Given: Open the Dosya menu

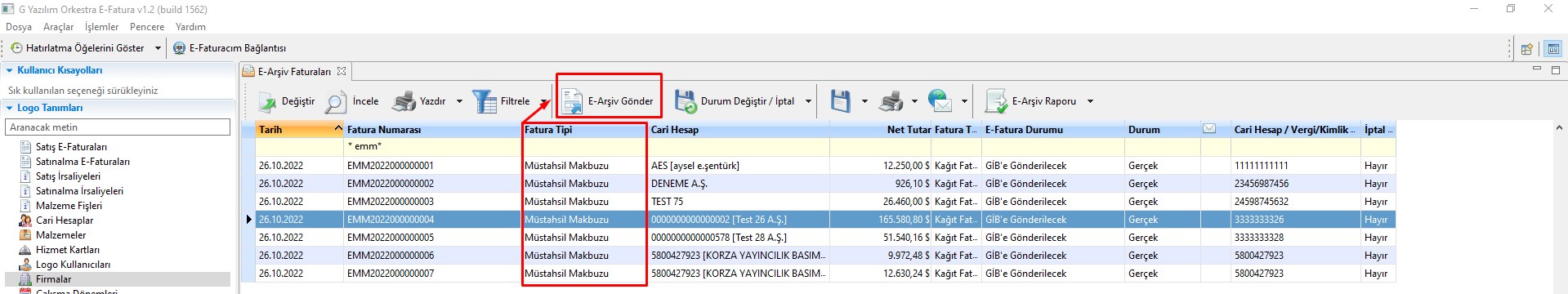Looking at the screenshot, I should [x=19, y=27].
